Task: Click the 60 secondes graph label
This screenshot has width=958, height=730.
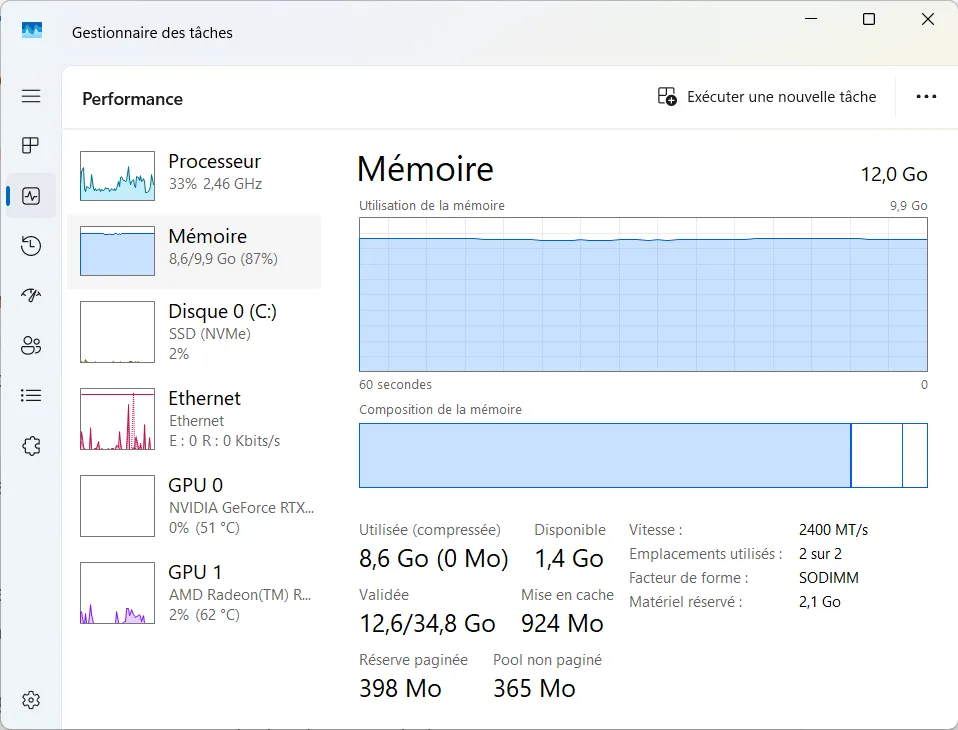Action: coord(395,385)
